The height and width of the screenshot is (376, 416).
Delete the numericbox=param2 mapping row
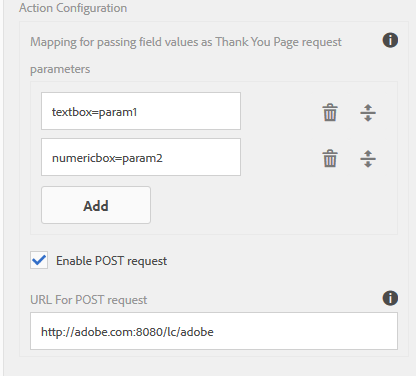[330, 158]
